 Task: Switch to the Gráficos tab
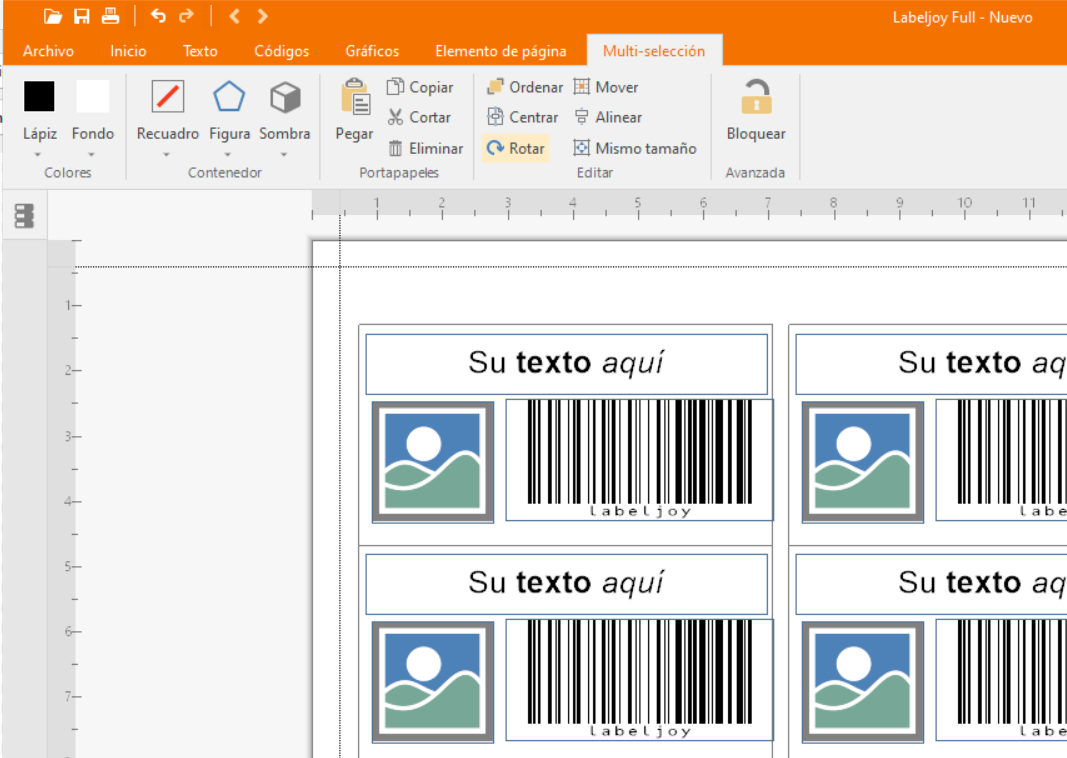coord(372,51)
